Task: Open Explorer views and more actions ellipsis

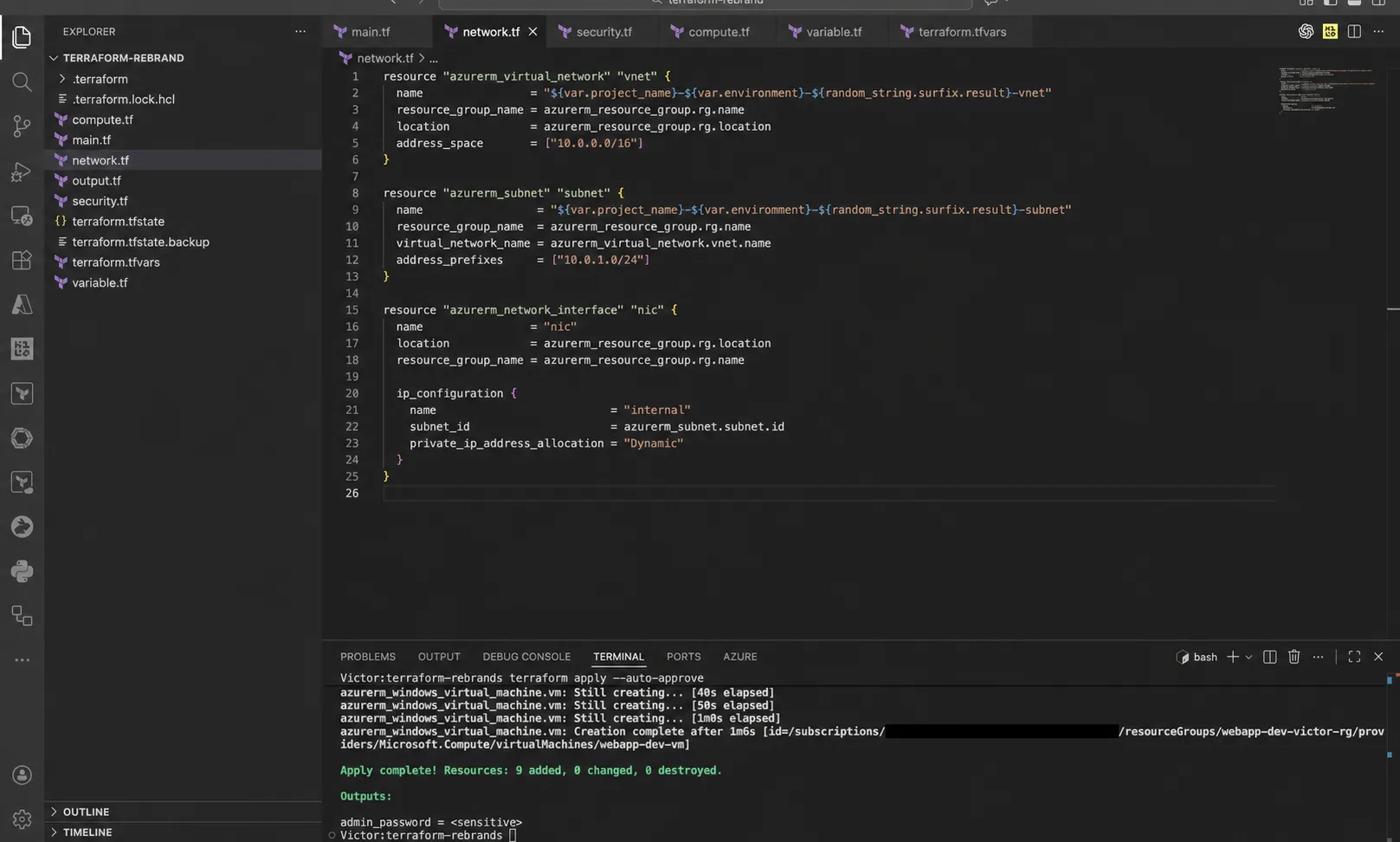Action: [x=300, y=31]
